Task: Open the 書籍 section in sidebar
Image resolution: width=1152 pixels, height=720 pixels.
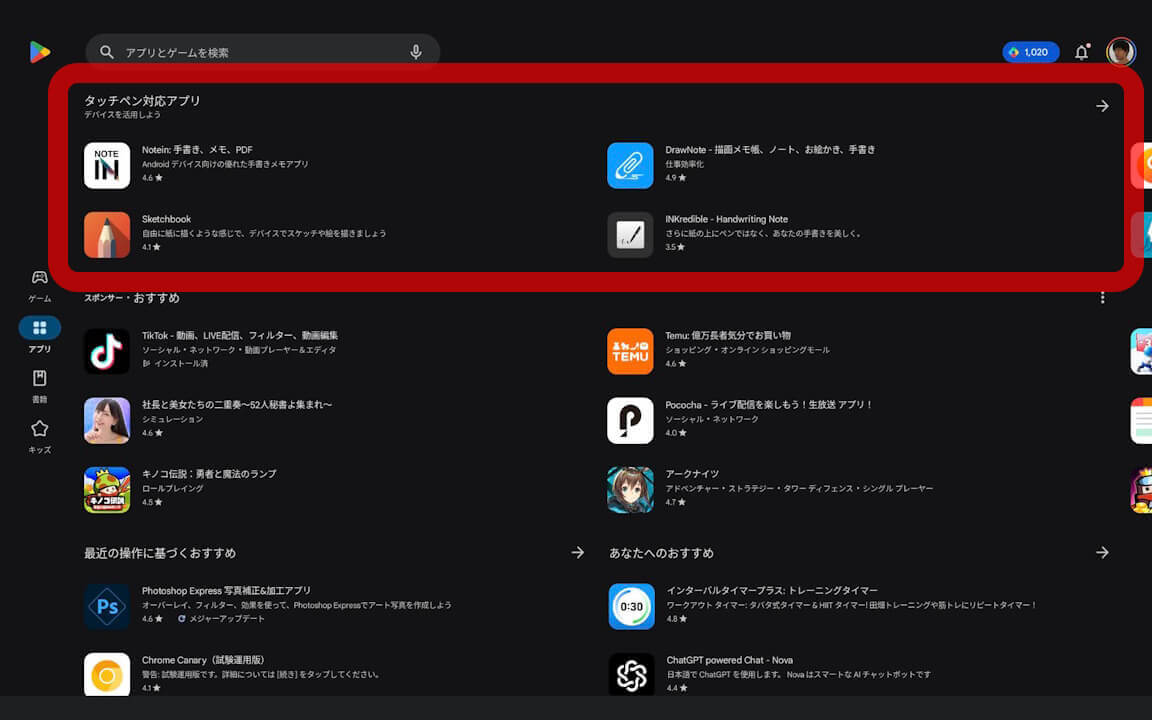Action: [x=38, y=385]
